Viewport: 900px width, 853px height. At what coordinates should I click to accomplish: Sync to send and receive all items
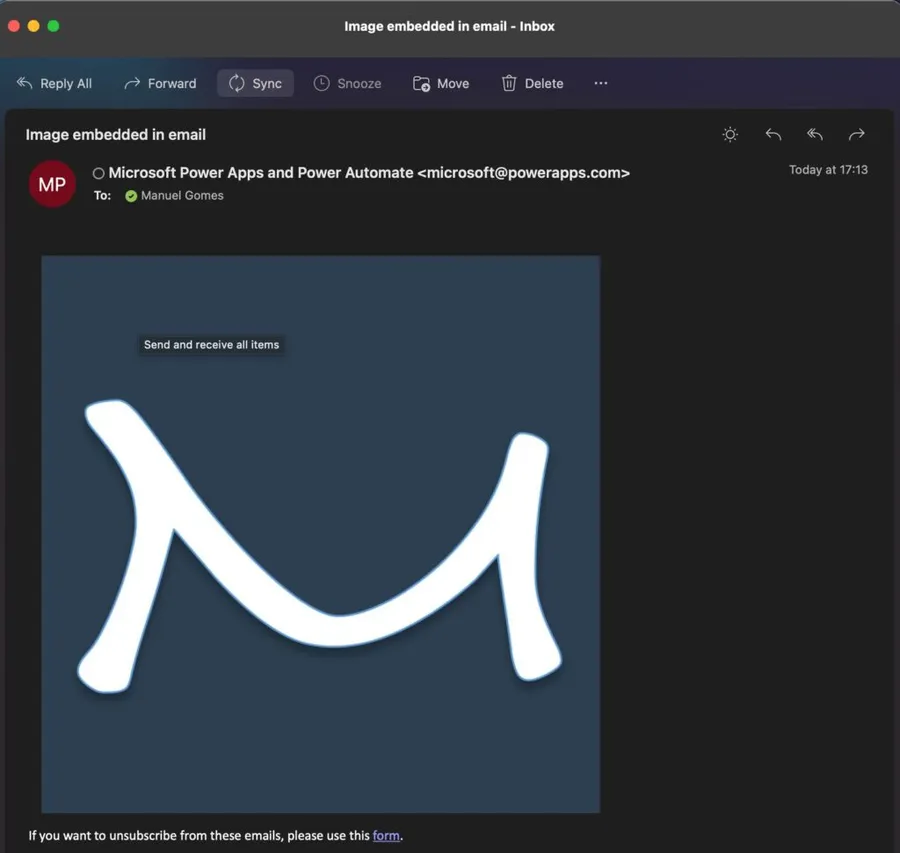pyautogui.click(x=255, y=84)
